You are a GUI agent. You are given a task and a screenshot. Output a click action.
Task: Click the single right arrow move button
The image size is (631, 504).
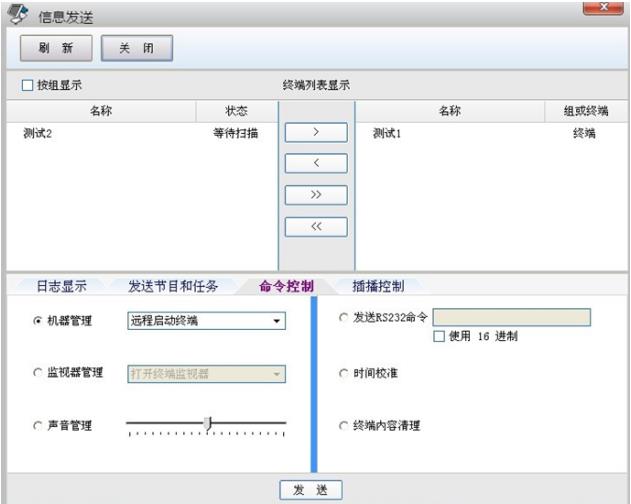pos(316,132)
